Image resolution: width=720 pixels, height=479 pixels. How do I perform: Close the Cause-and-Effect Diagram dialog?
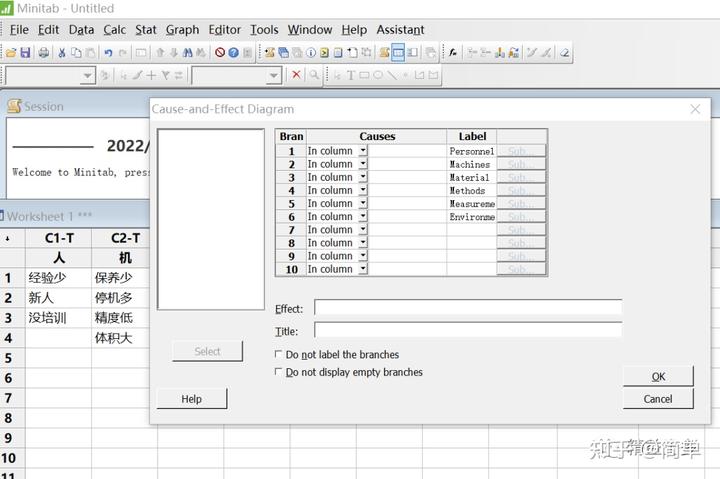(695, 109)
